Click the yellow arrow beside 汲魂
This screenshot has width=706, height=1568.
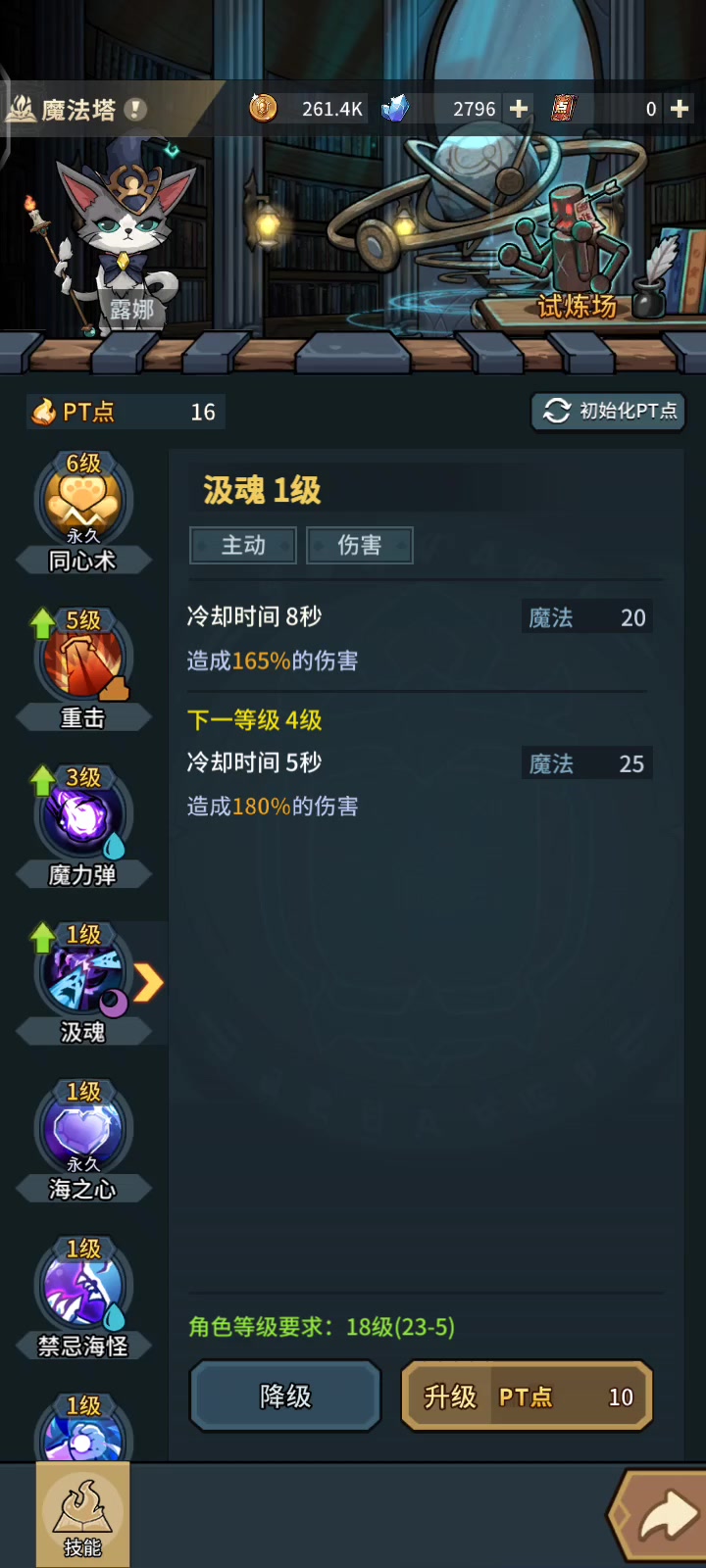point(148,983)
